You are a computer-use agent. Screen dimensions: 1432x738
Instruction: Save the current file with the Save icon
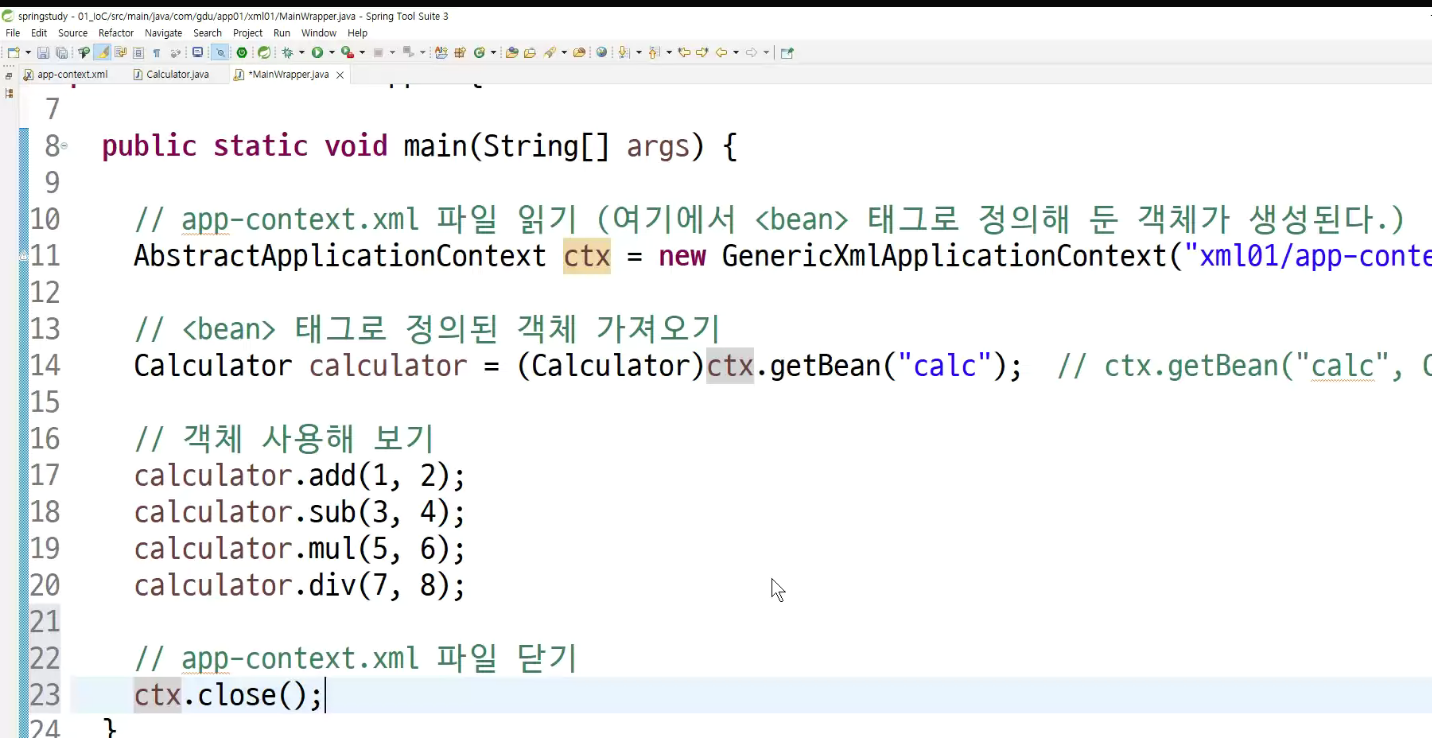point(43,53)
